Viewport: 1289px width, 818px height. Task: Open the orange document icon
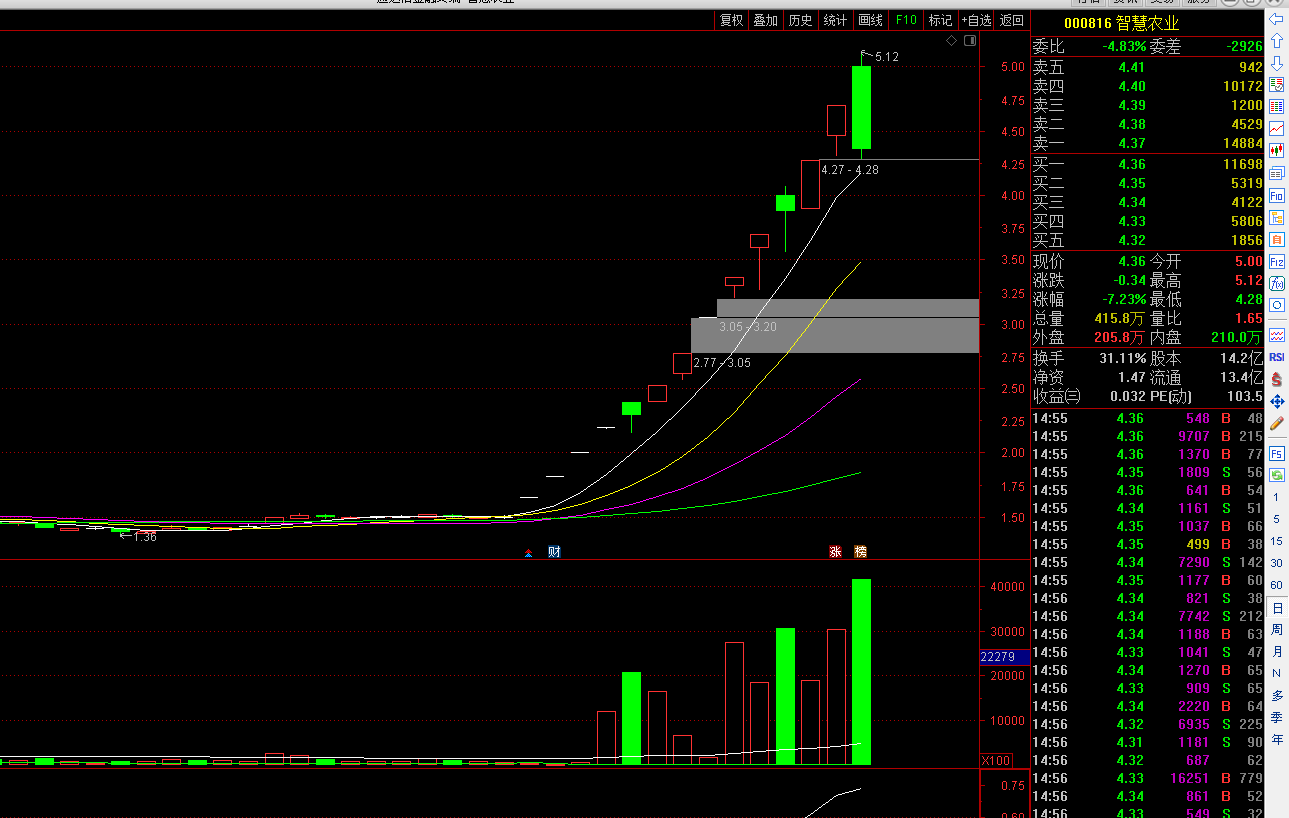1276,240
